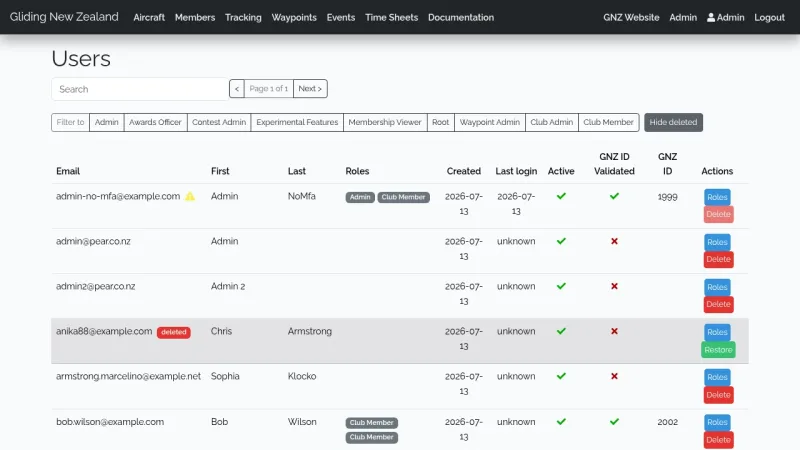The image size is (800, 450).
Task: Click the green GNZ ID Validated check for admin-no-mfa row
Action: click(x=614, y=196)
